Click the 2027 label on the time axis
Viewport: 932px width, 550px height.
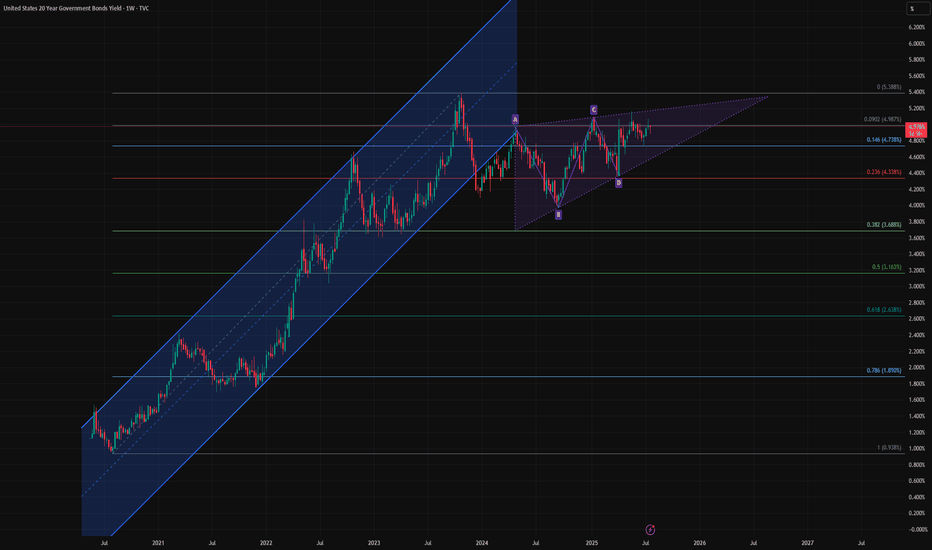[807, 543]
